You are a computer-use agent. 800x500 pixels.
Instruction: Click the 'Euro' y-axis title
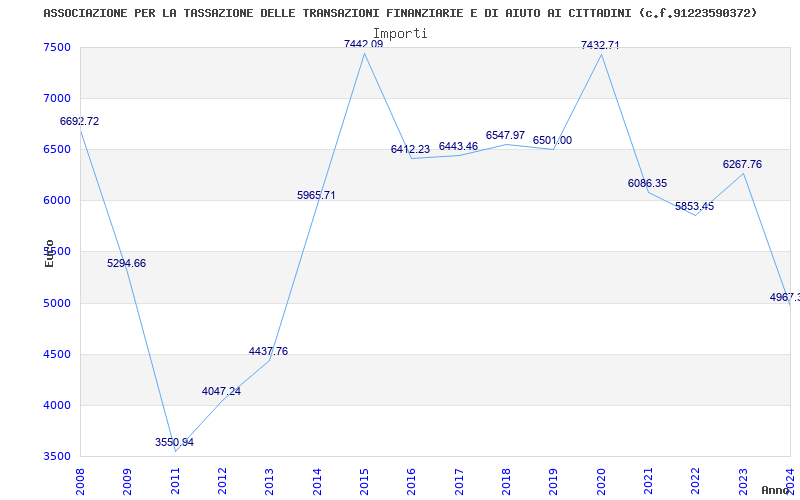[x=49, y=253]
